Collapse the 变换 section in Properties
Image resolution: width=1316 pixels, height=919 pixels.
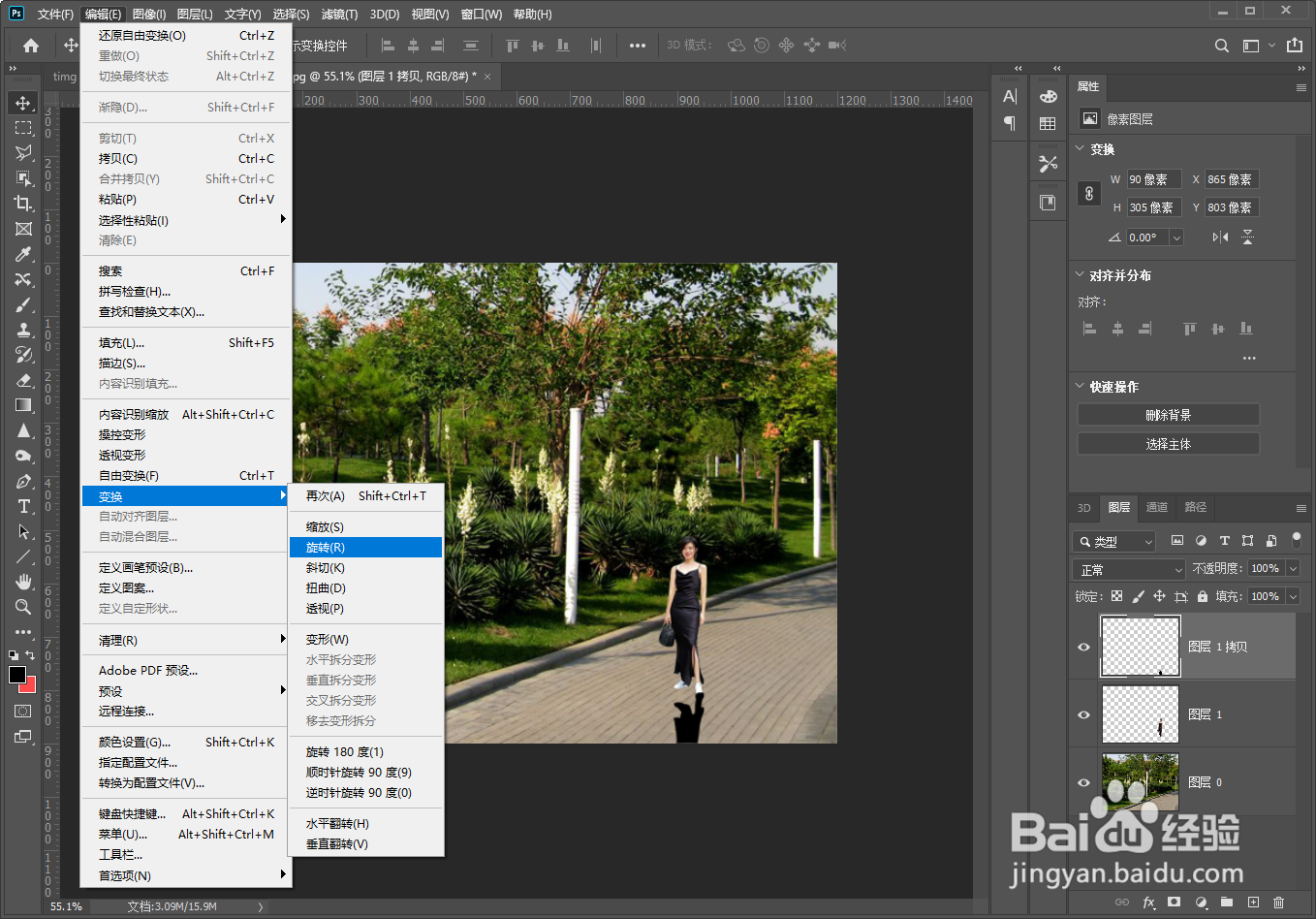click(x=1080, y=148)
